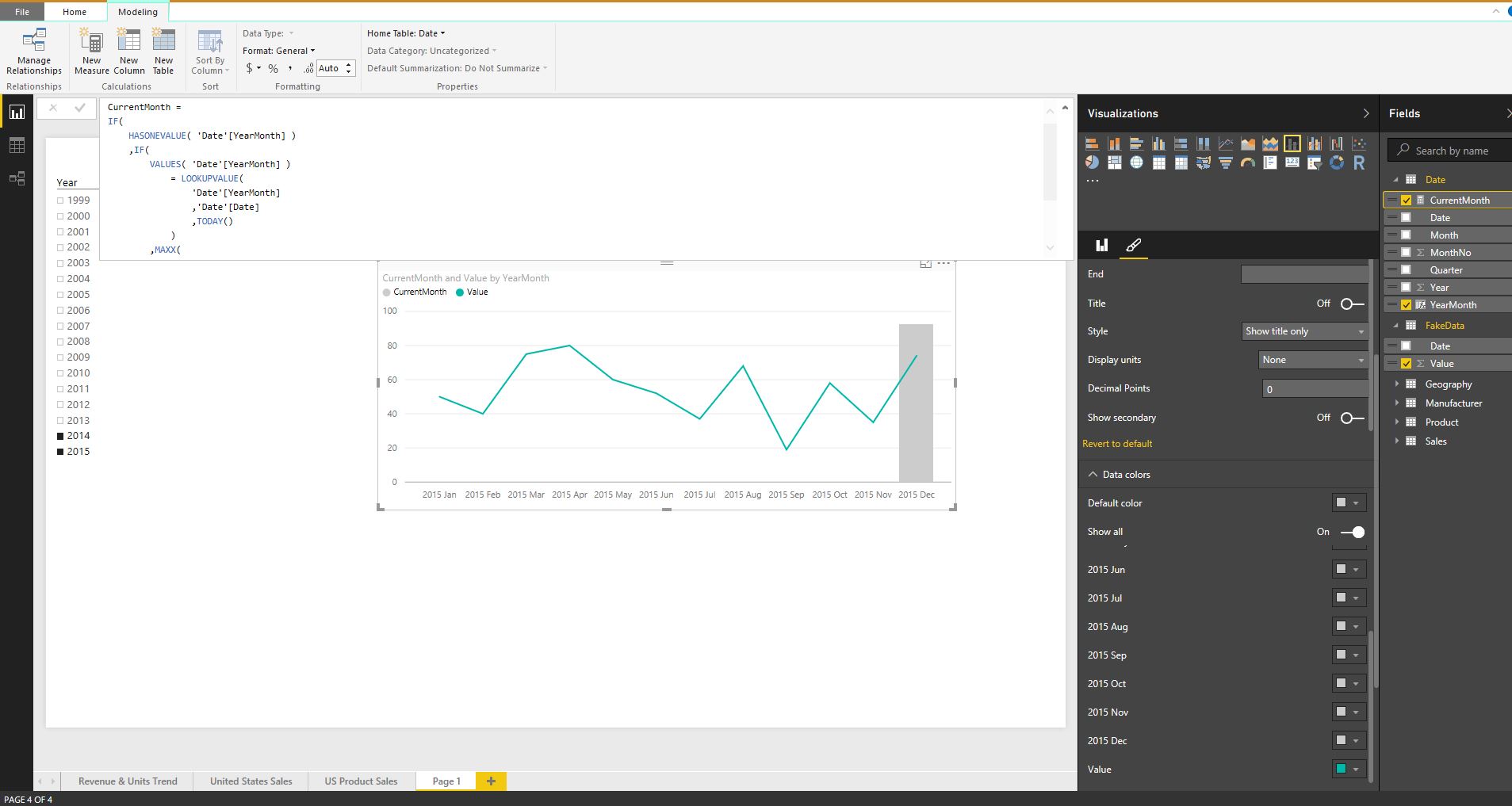Switch to Data view in left sidebar
1512x806 pixels.
(x=17, y=145)
